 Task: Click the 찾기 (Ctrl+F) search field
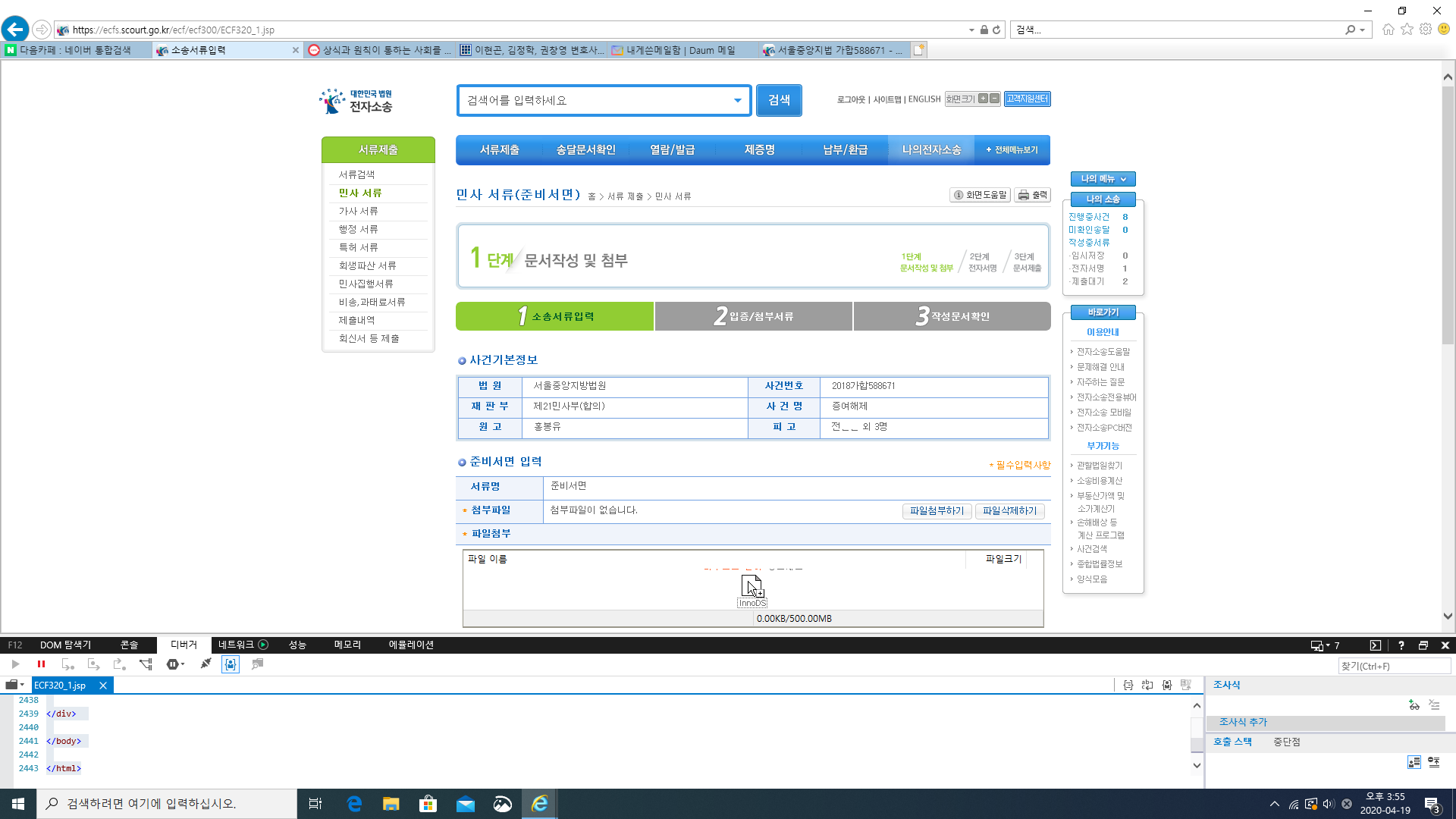pyautogui.click(x=1394, y=666)
